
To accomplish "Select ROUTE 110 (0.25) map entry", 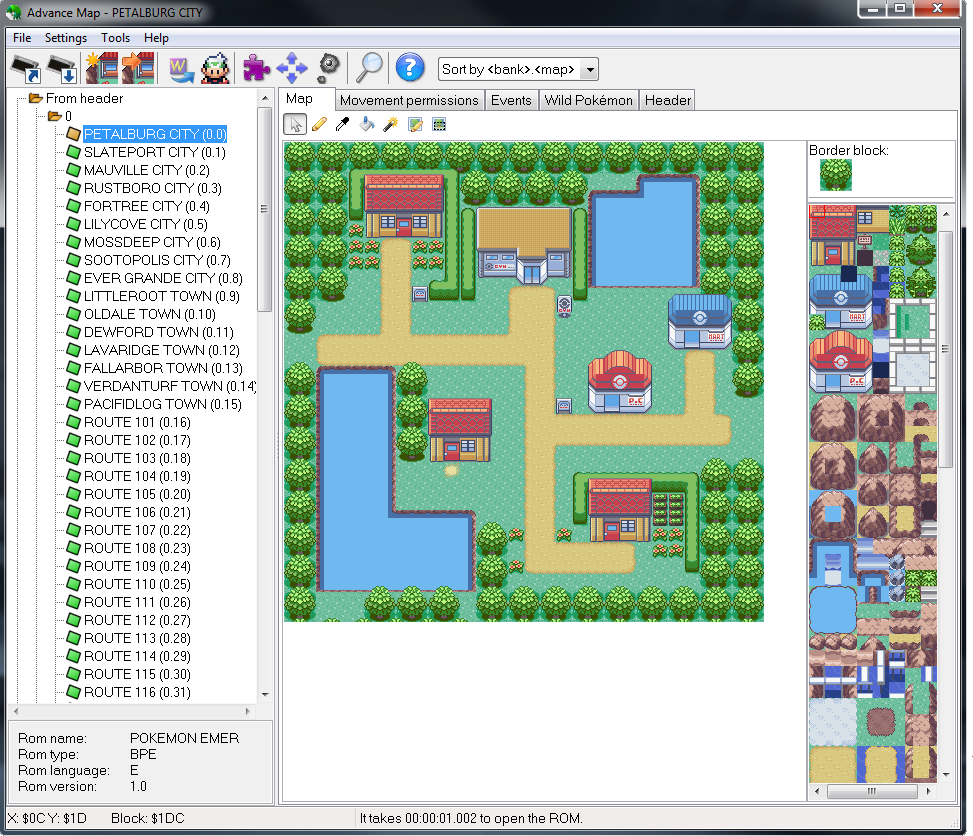I will coord(136,584).
